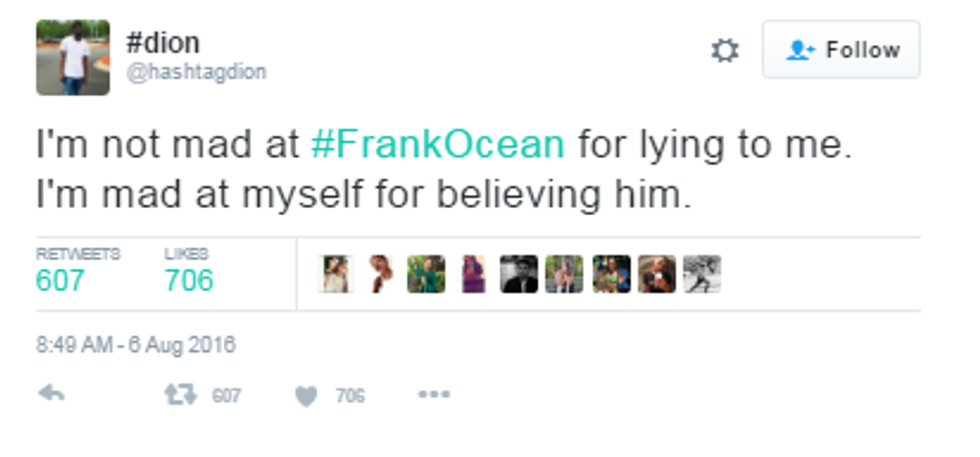The height and width of the screenshot is (457, 980).
Task: Select the first liker avatar in the row
Action: 334,274
